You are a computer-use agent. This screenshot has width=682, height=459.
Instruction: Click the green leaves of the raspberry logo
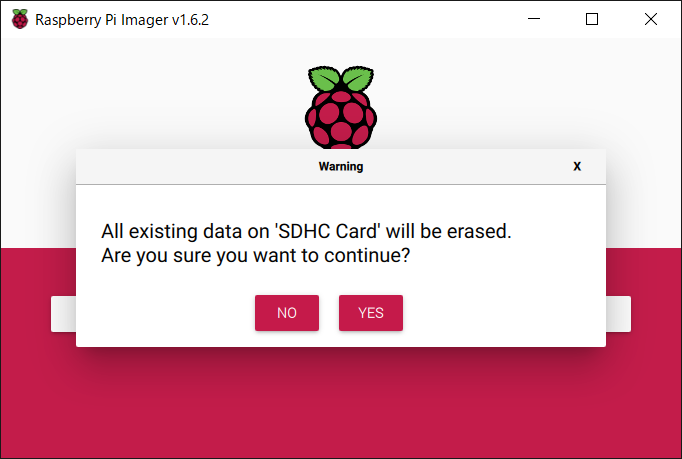coord(341,79)
